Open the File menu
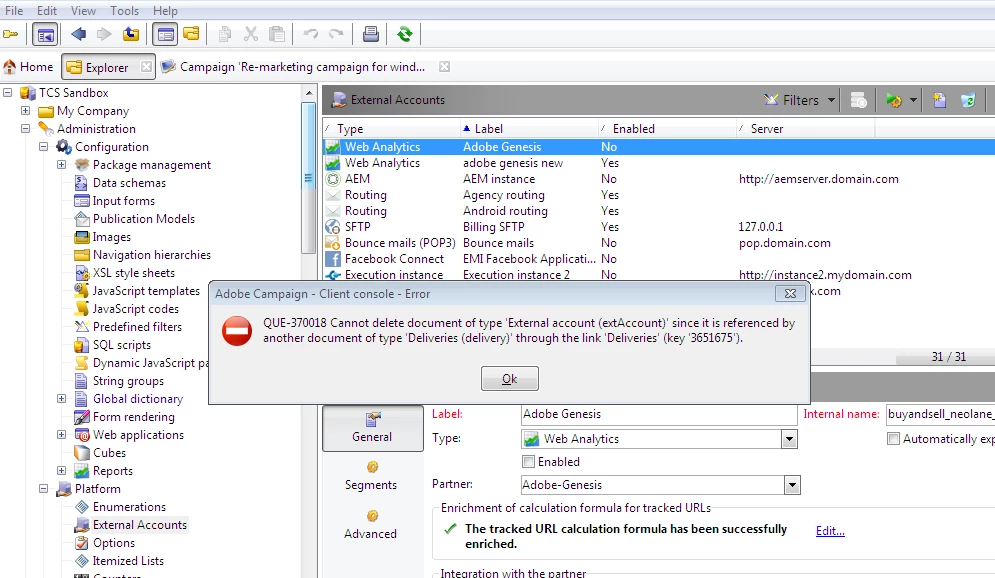This screenshot has height=578, width=995. pyautogui.click(x=14, y=11)
